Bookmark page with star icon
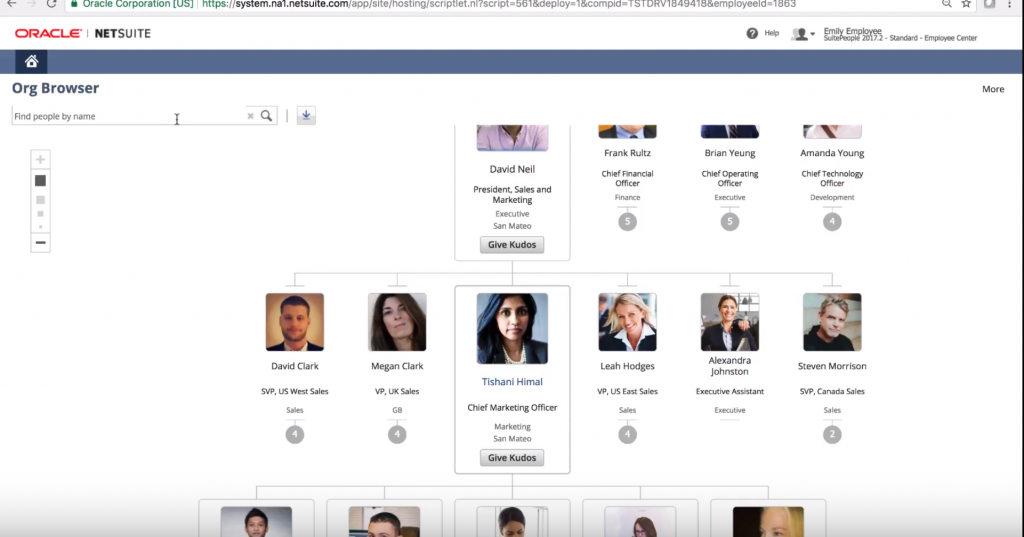 966,4
